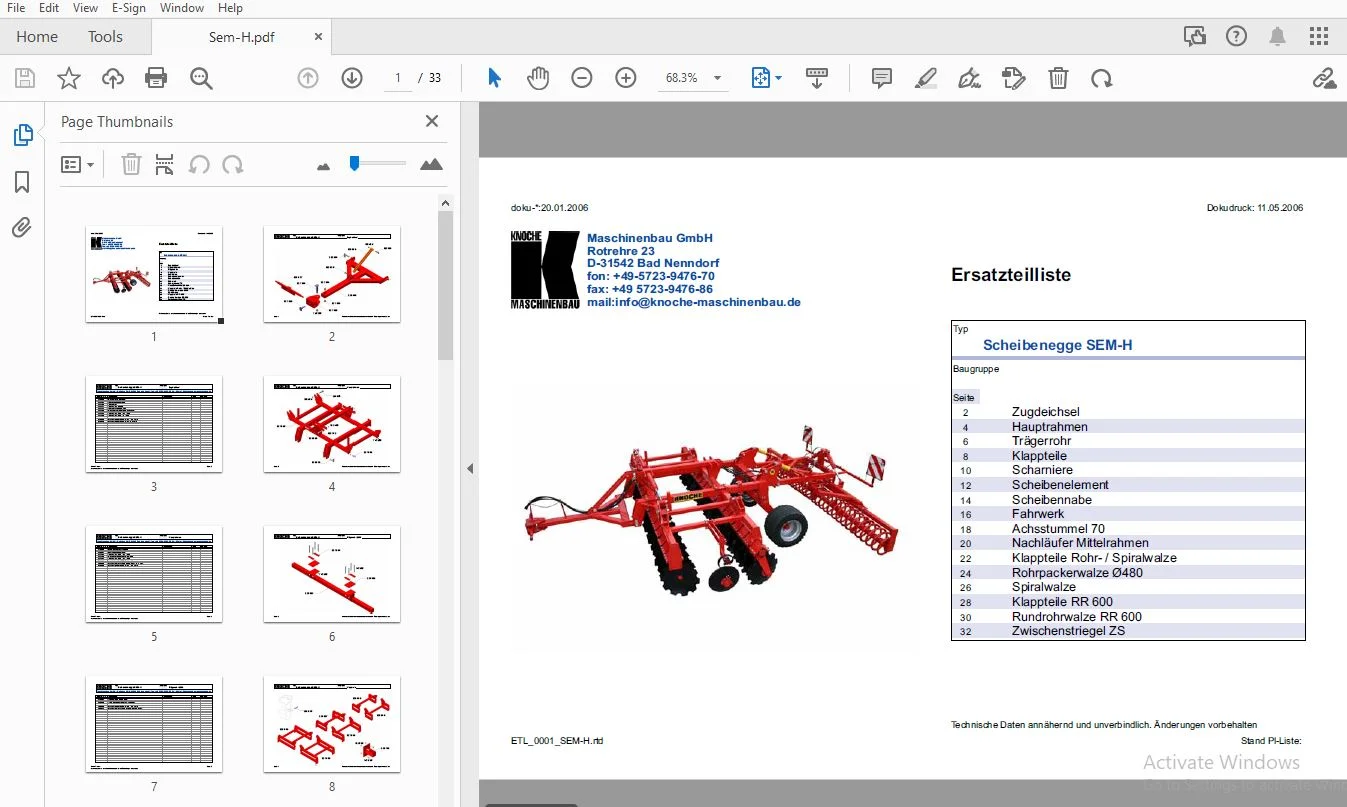Select page 1 thumbnail
Viewport: 1347px width, 807px height.
tap(154, 274)
